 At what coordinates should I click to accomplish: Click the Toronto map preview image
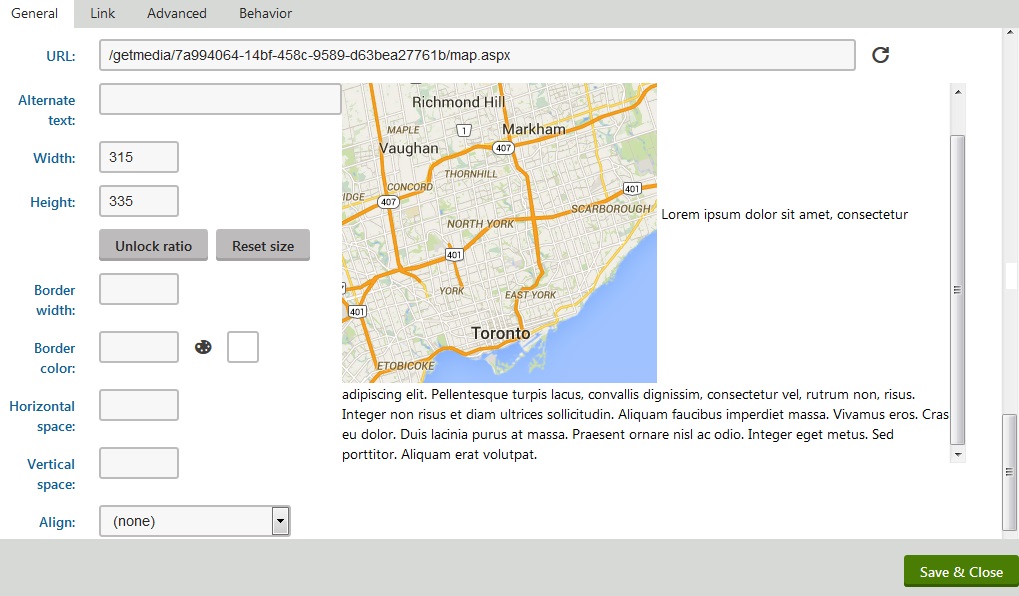(499, 233)
